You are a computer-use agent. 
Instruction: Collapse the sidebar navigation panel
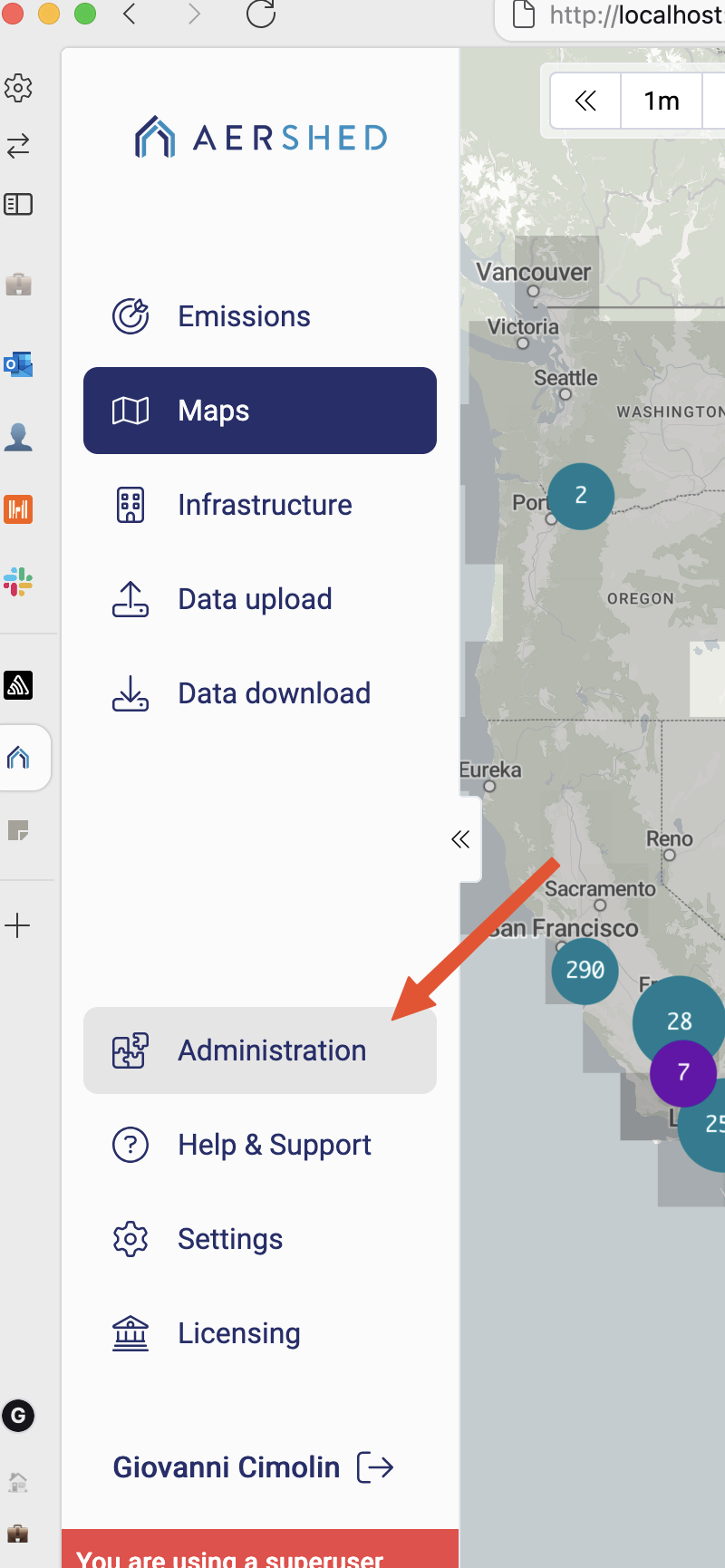(x=460, y=839)
